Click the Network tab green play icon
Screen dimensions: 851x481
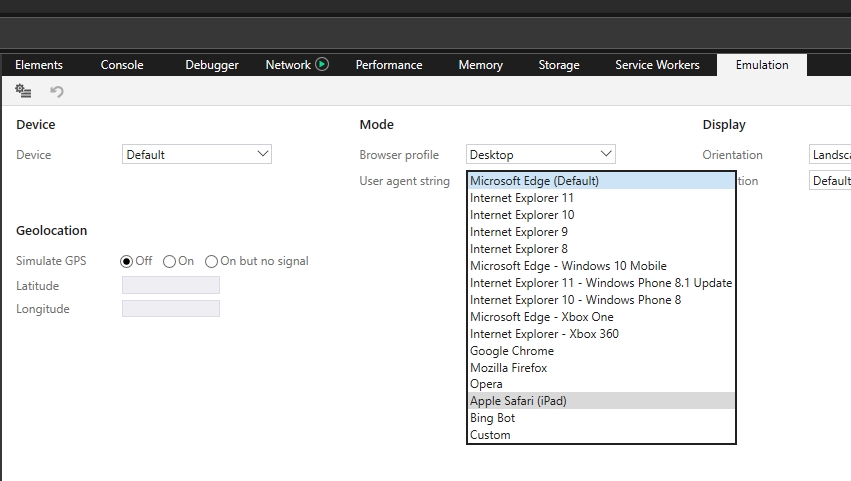click(x=322, y=64)
